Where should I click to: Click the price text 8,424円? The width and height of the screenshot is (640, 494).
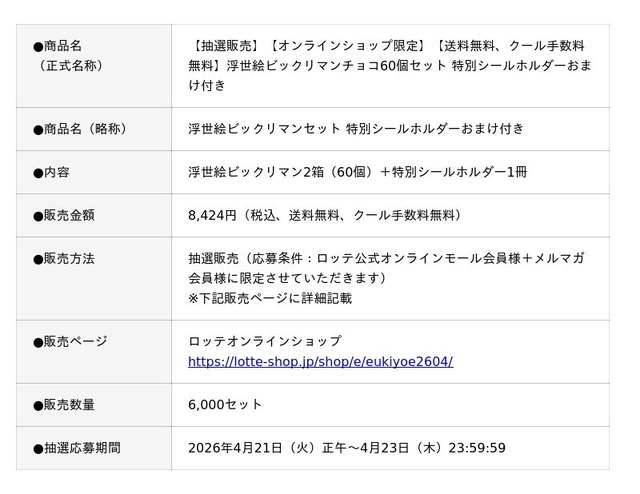click(x=212, y=214)
